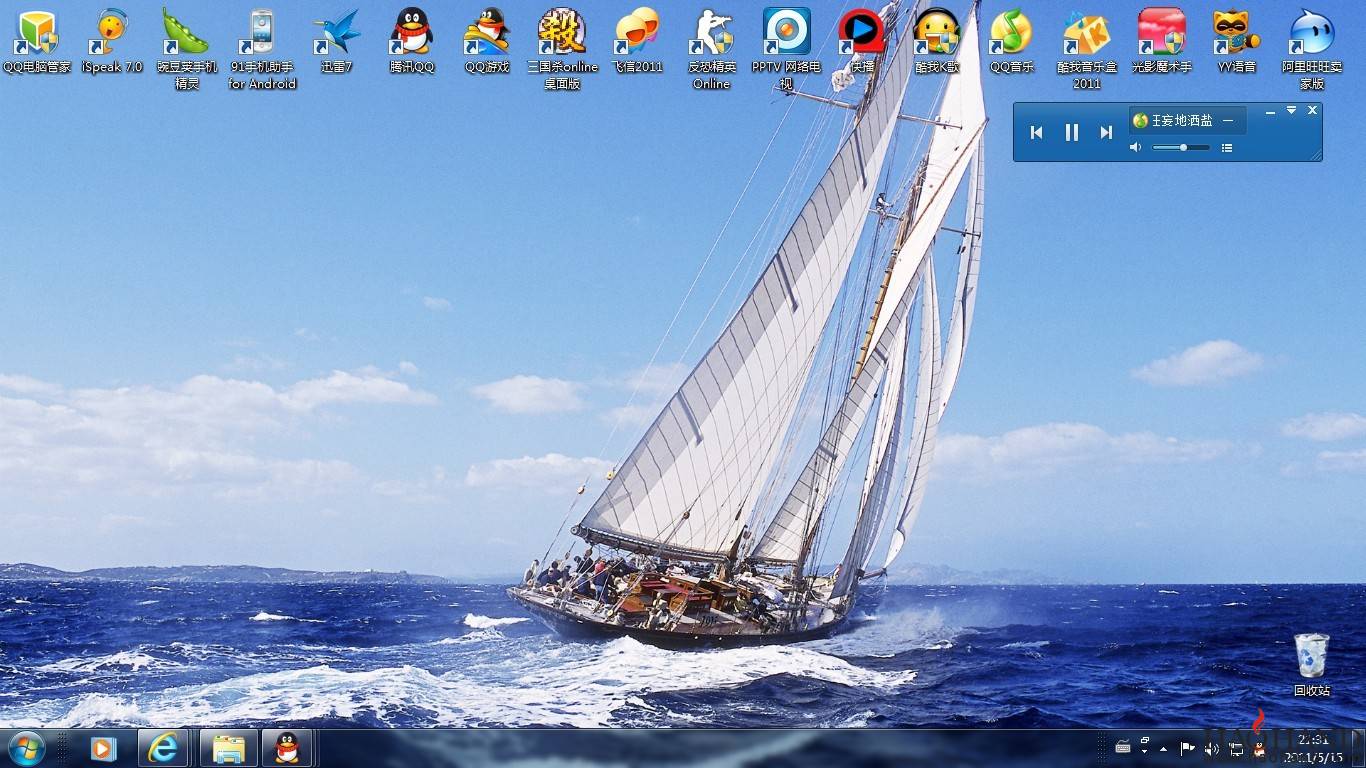Launch Windows Media Player from taskbar

(102, 748)
